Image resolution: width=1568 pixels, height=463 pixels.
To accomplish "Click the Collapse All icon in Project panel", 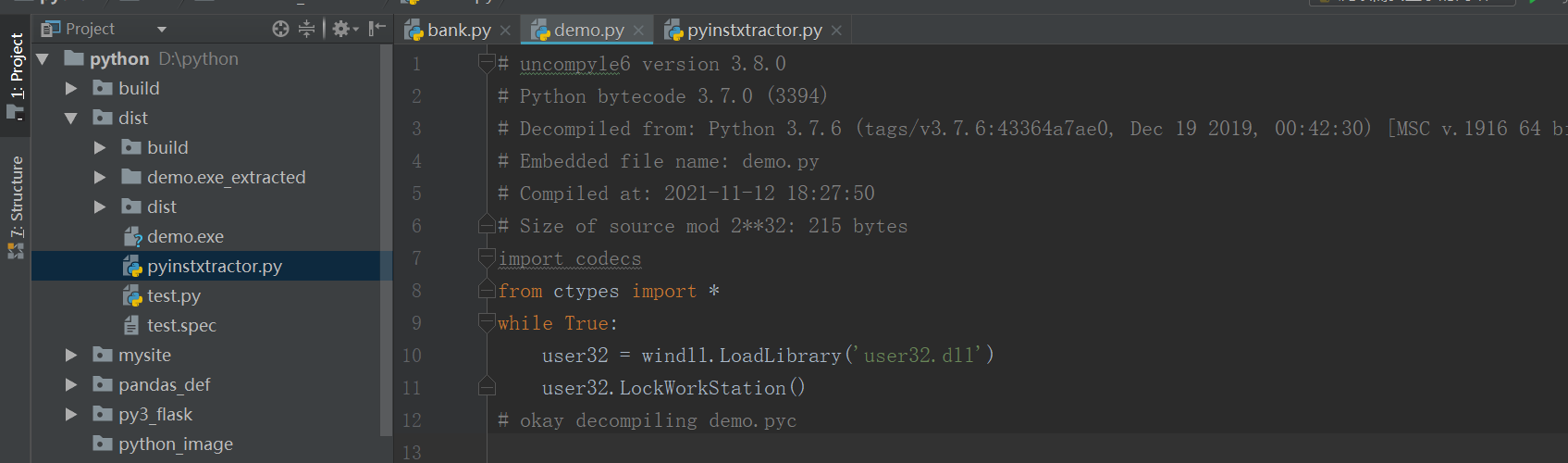I will pyautogui.click(x=307, y=29).
